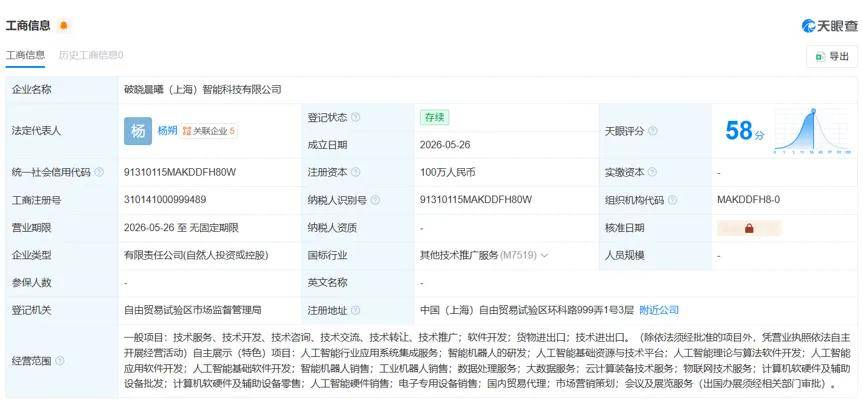Screen dimensions: 863x408
Task: Click the 存续 status badge
Action: [x=434, y=117]
